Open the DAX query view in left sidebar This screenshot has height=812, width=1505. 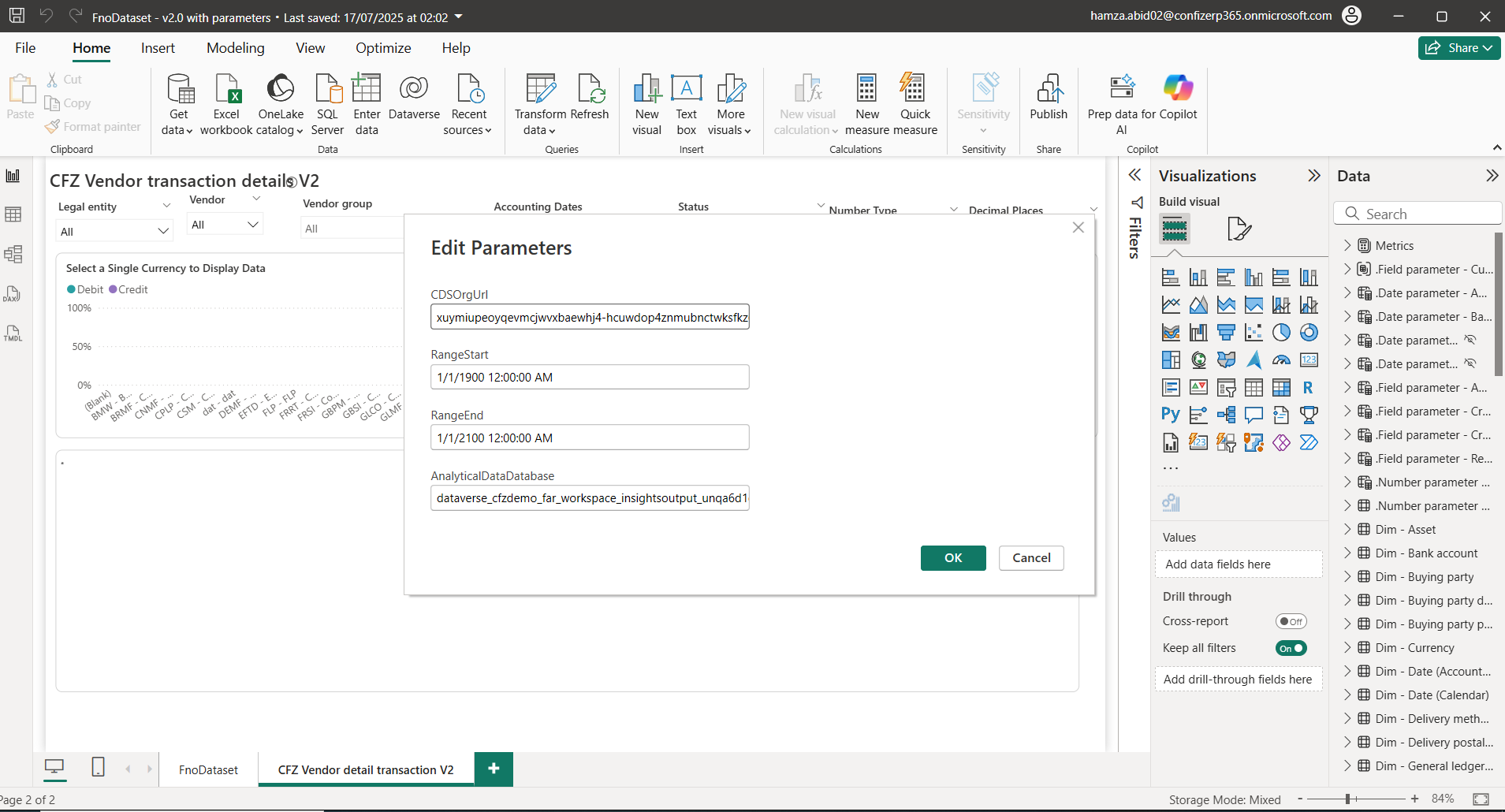13,294
